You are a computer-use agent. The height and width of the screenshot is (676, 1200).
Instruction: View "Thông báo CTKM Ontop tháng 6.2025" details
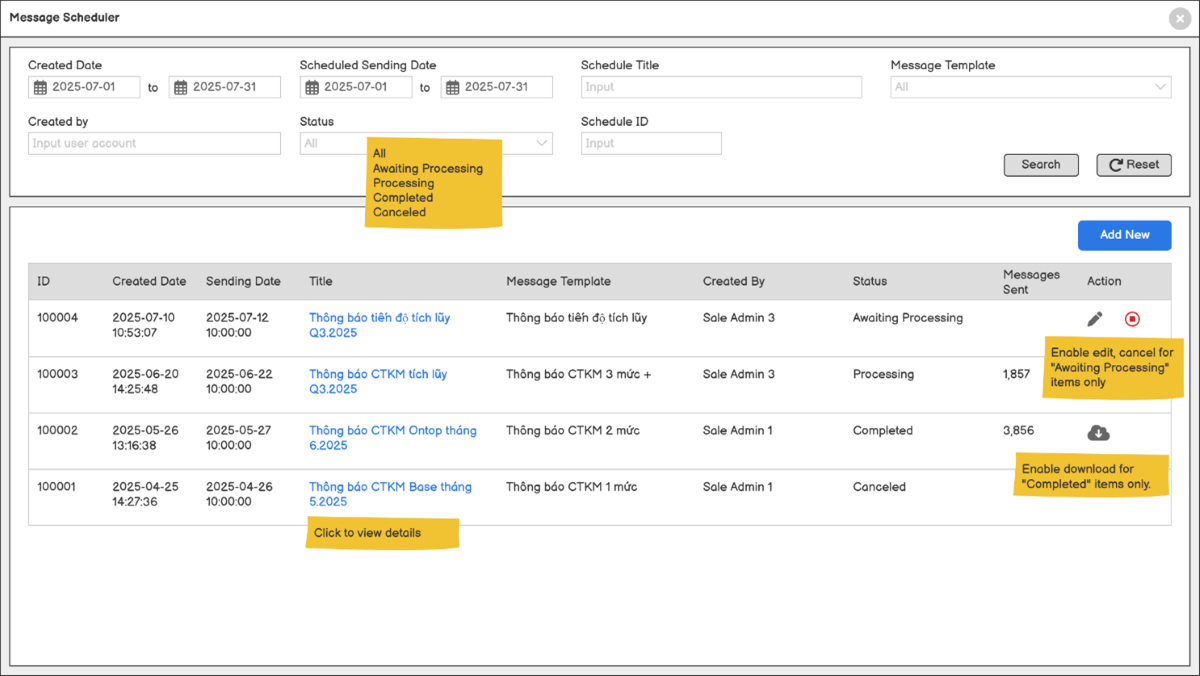coord(392,431)
